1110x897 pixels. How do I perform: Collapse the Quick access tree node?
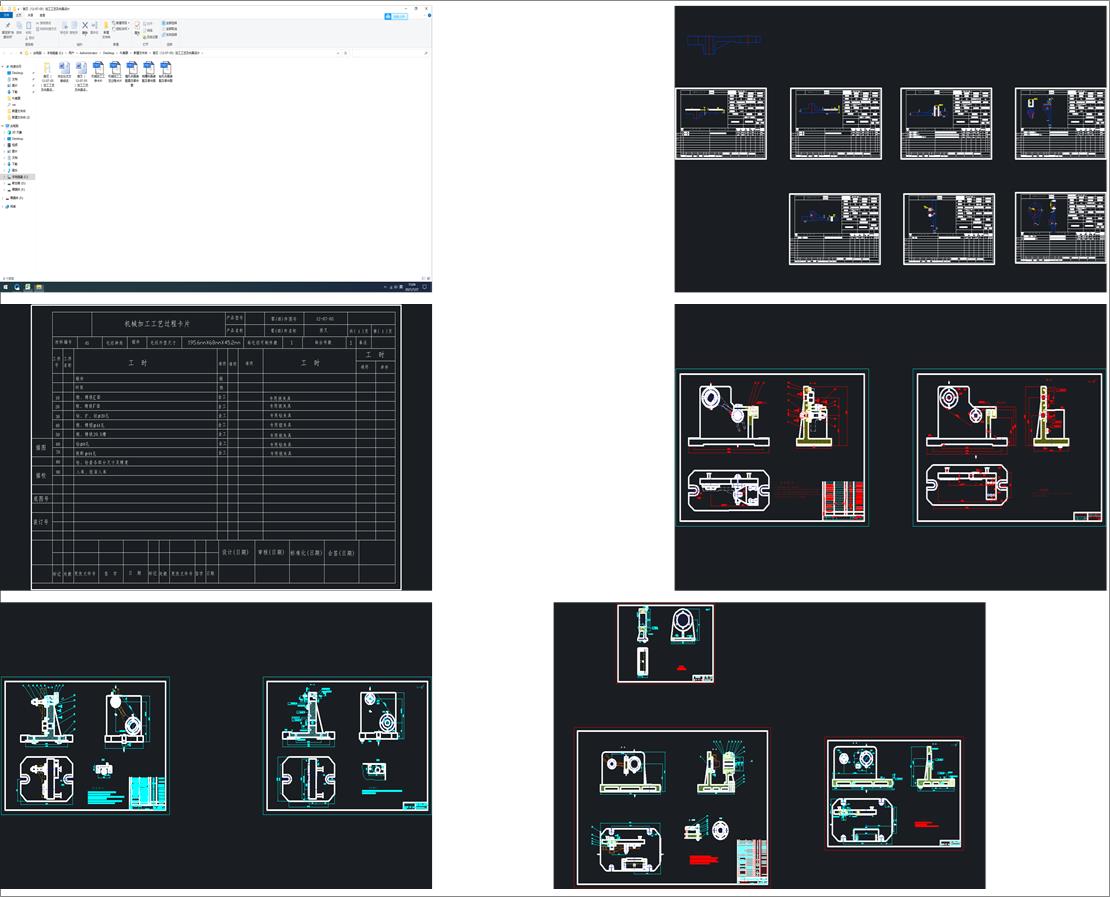(3, 67)
